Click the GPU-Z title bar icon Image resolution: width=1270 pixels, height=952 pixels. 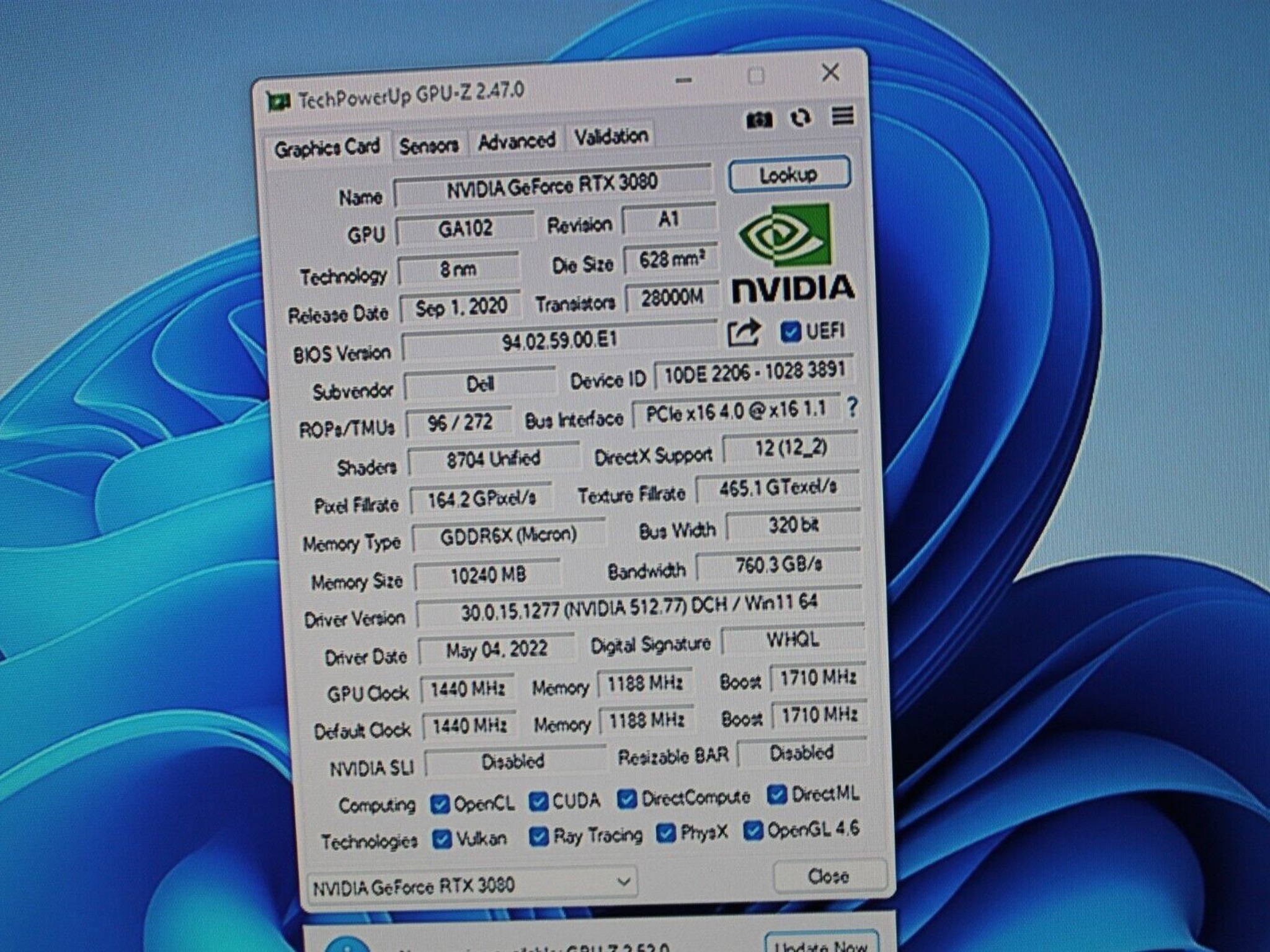(x=278, y=101)
